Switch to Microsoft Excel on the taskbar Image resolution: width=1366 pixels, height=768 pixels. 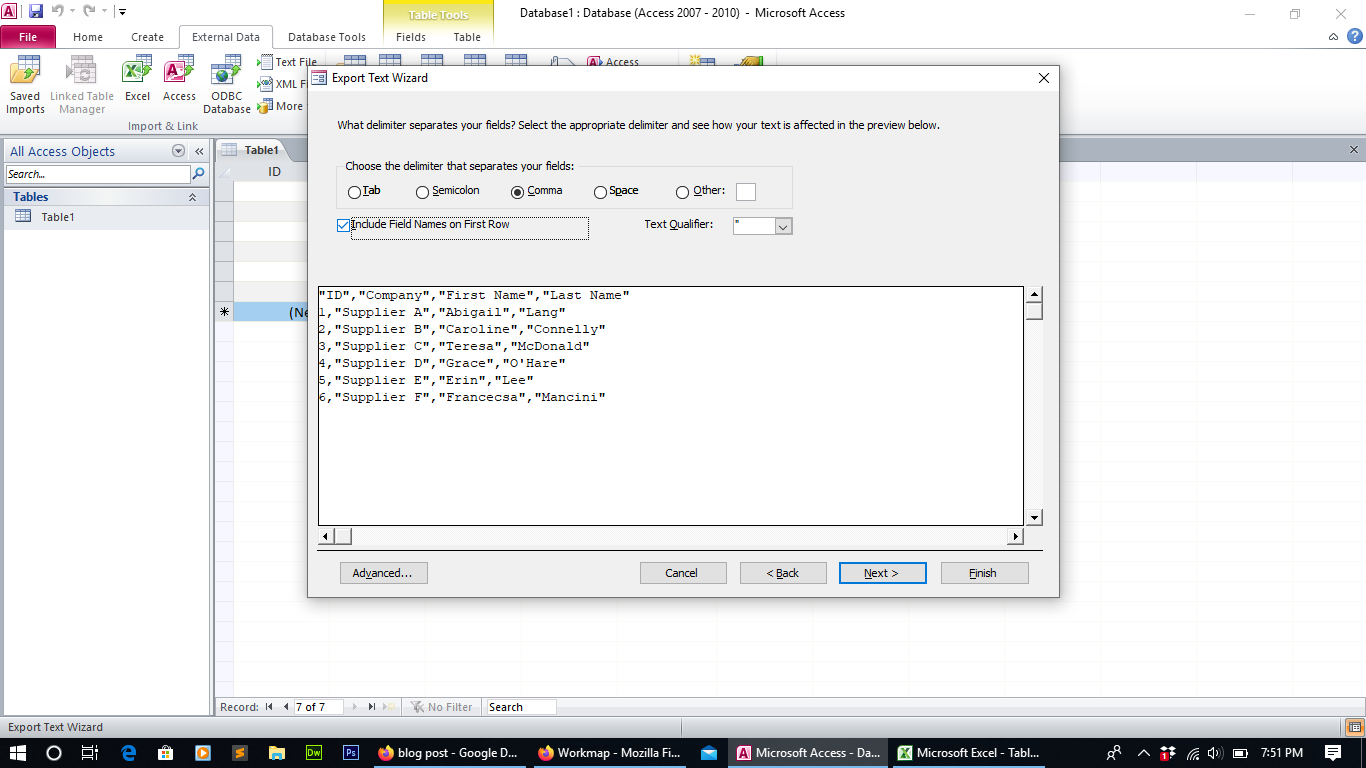[969, 752]
